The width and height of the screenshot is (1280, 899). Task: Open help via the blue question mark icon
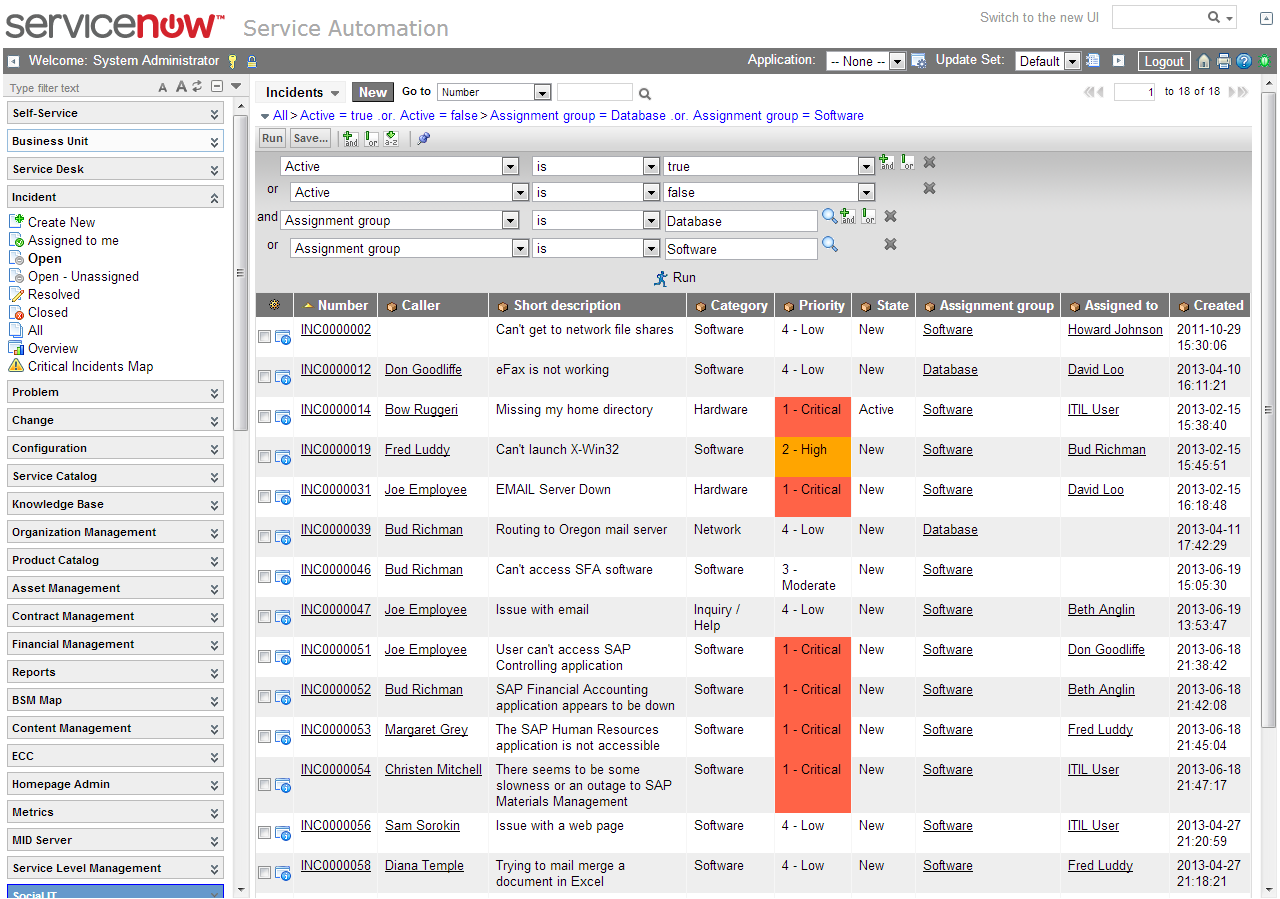pos(1244,61)
